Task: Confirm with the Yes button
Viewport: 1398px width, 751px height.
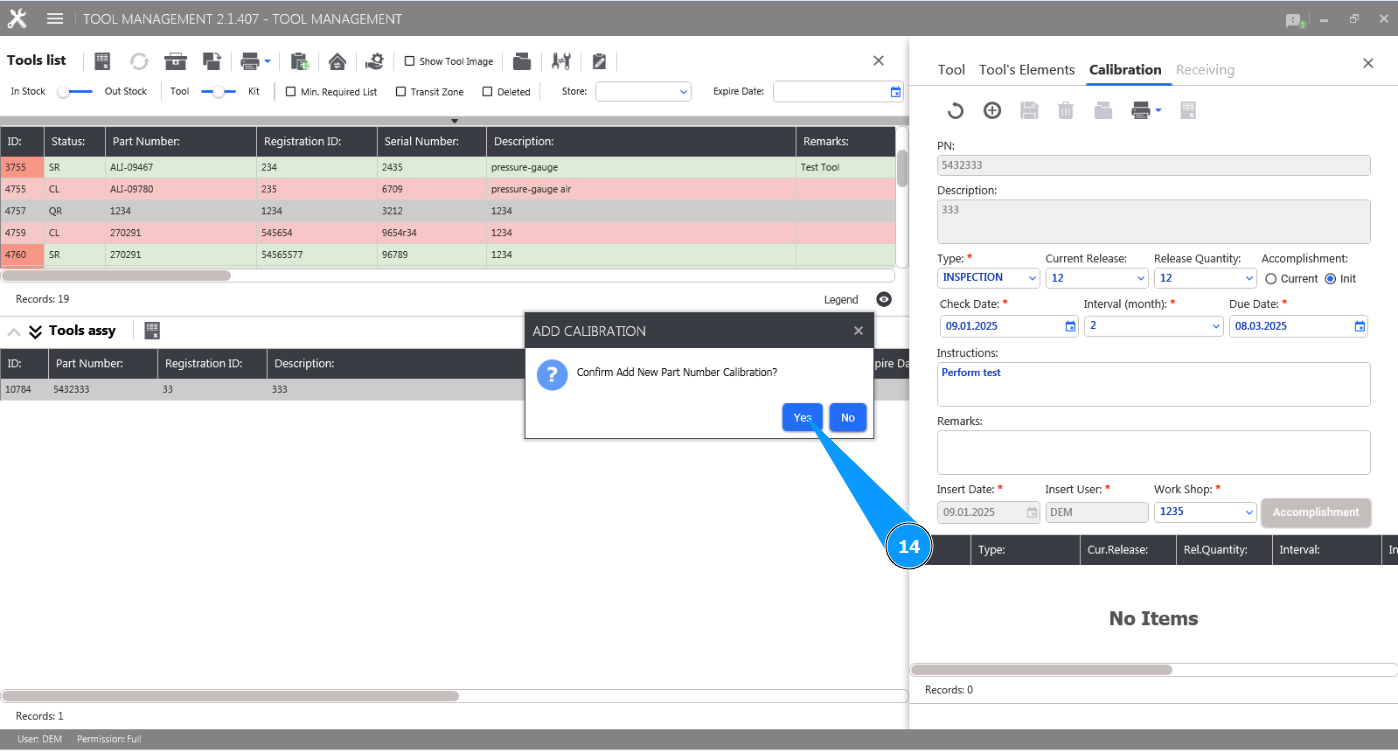Action: (x=802, y=418)
